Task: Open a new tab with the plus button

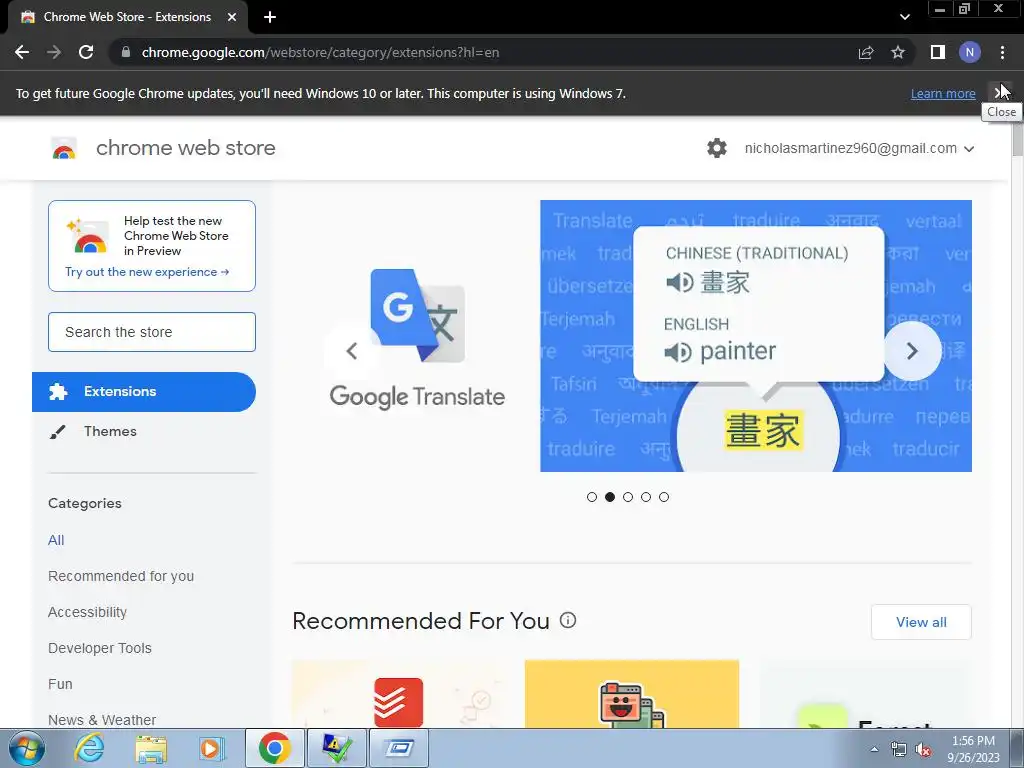Action: point(270,17)
